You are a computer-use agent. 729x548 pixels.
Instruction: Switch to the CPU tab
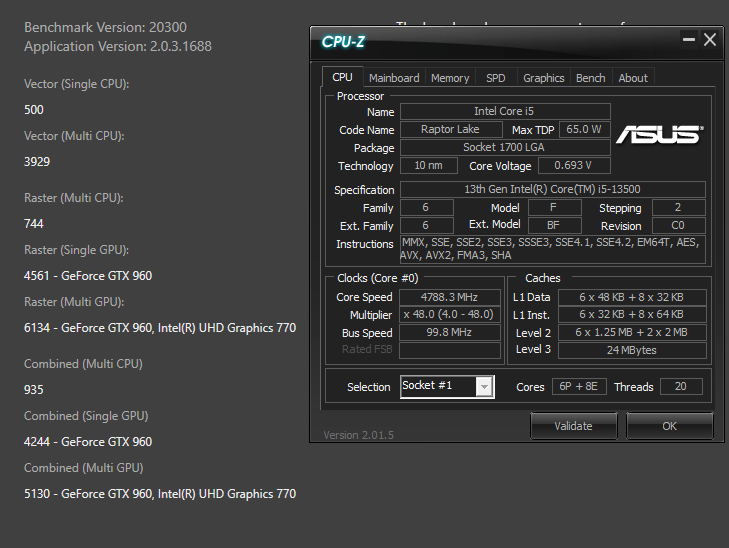(x=342, y=77)
